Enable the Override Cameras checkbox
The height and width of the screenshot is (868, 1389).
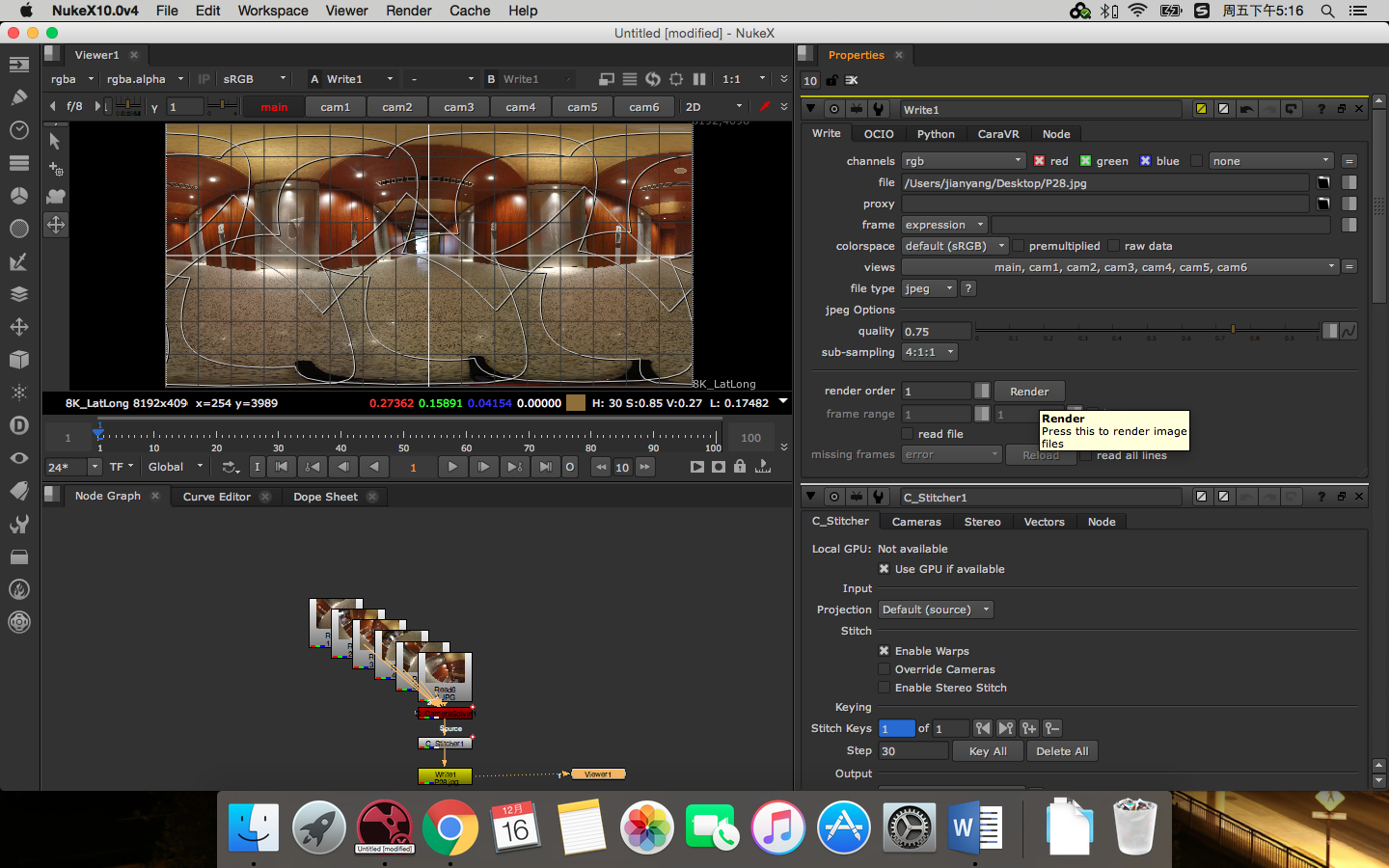(884, 669)
